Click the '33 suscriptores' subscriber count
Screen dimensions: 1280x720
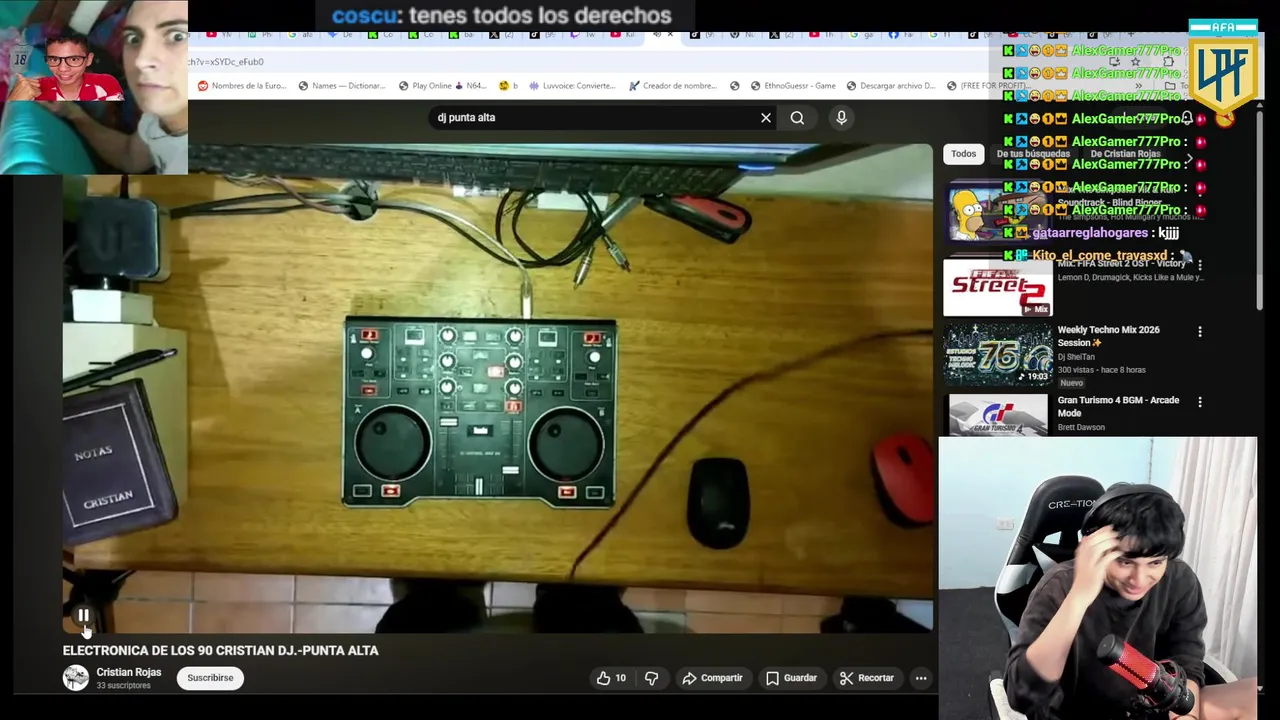pyautogui.click(x=123, y=686)
